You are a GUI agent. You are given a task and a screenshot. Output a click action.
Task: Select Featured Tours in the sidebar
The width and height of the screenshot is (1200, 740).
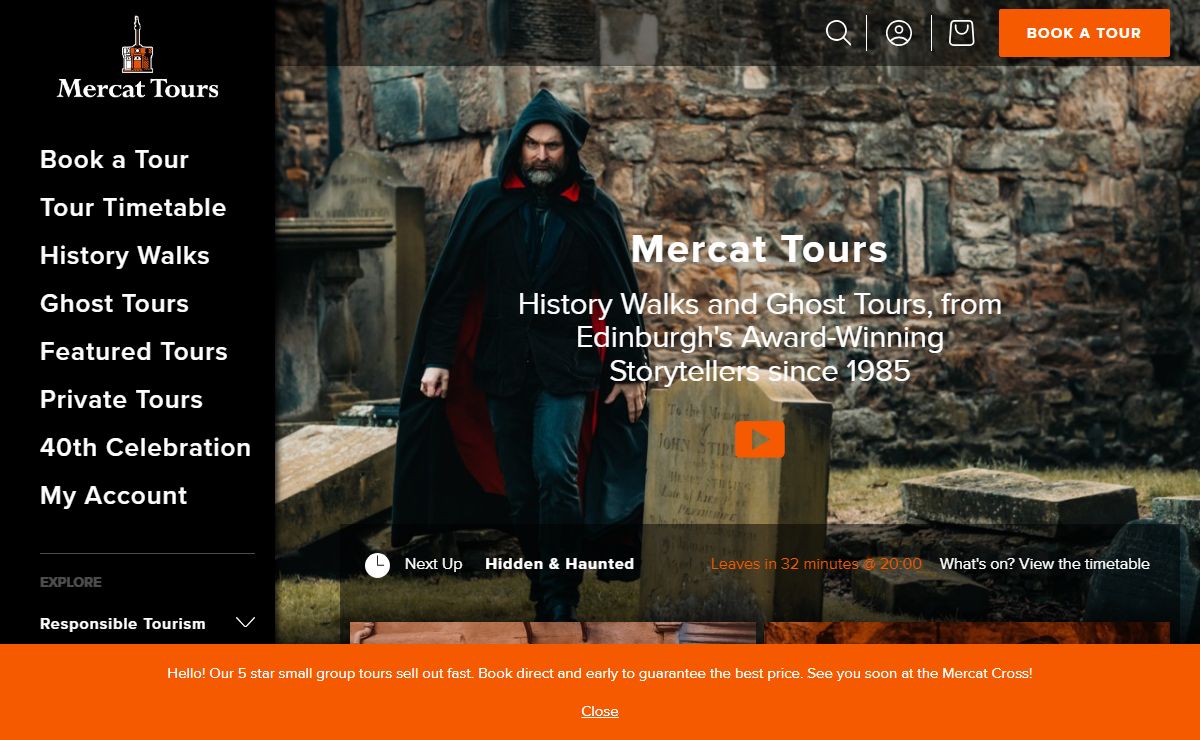tap(134, 352)
